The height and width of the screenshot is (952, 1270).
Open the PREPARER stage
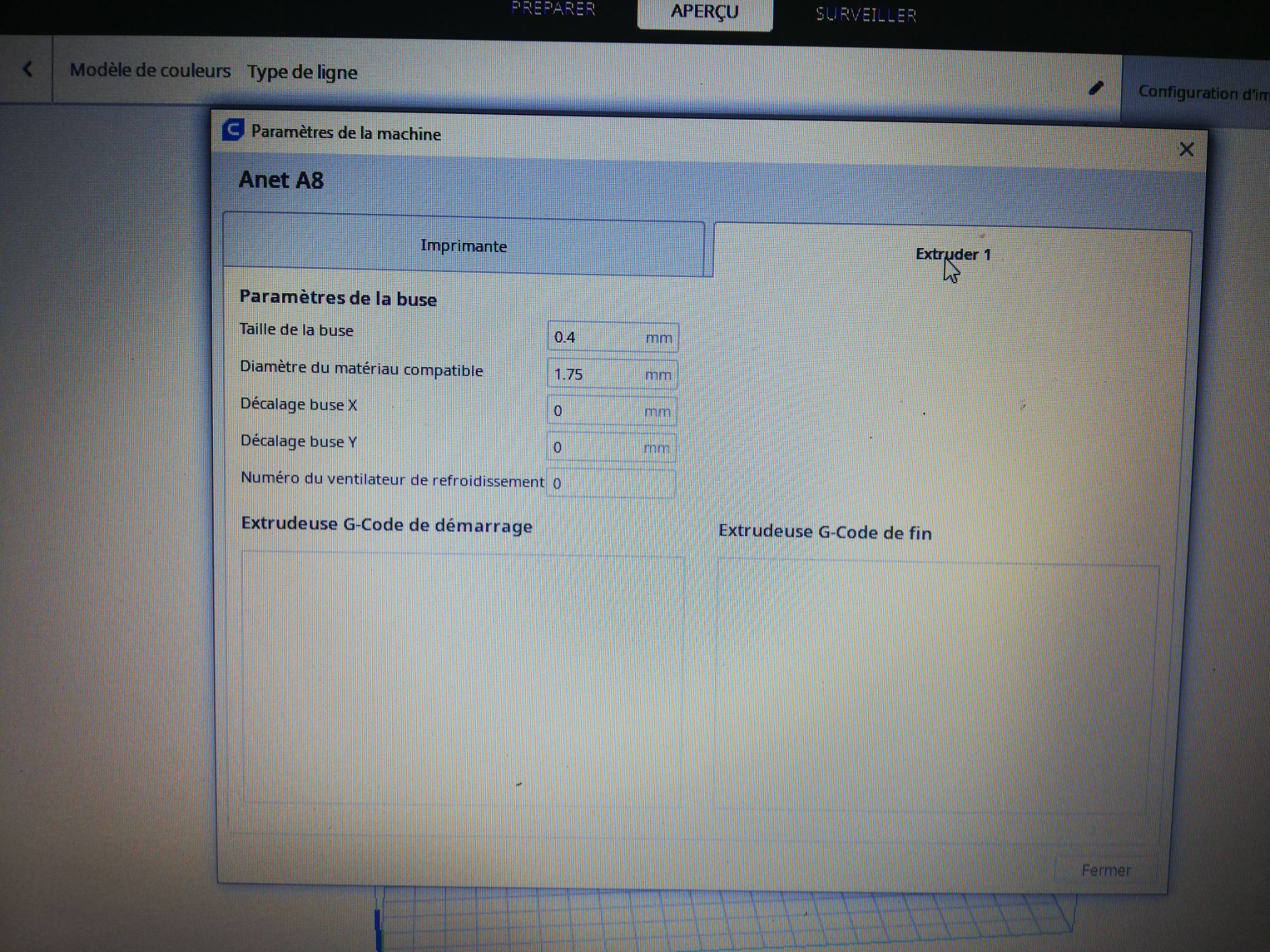(x=553, y=9)
